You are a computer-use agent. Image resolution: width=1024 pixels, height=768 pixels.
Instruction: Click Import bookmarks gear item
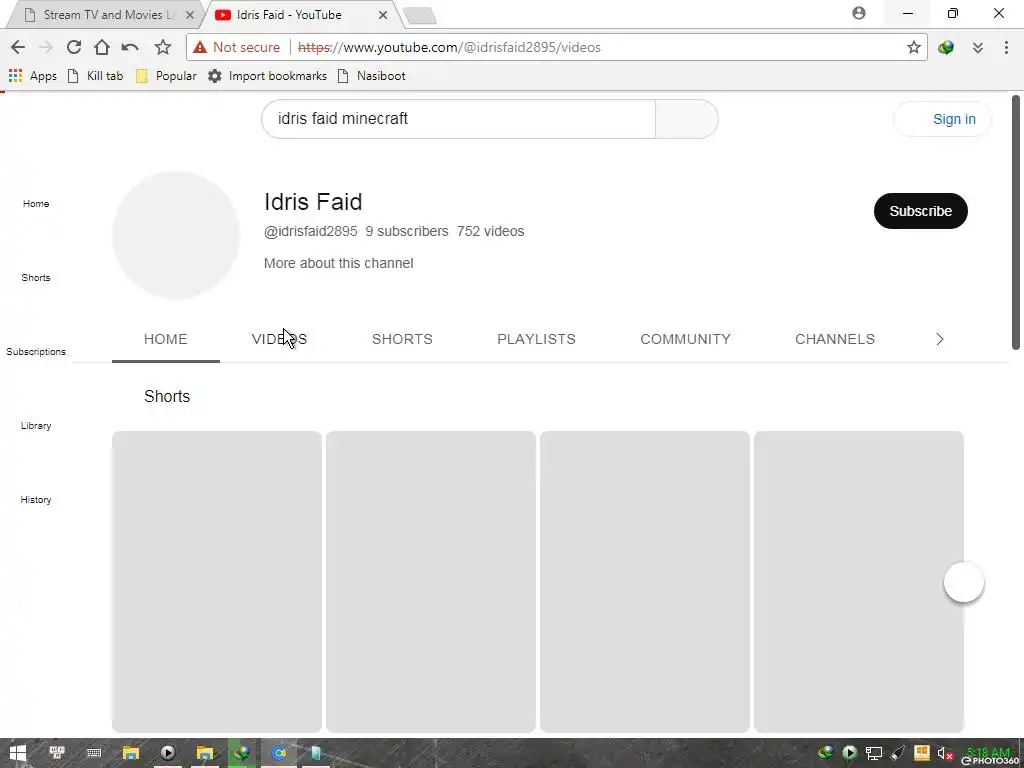coord(267,76)
